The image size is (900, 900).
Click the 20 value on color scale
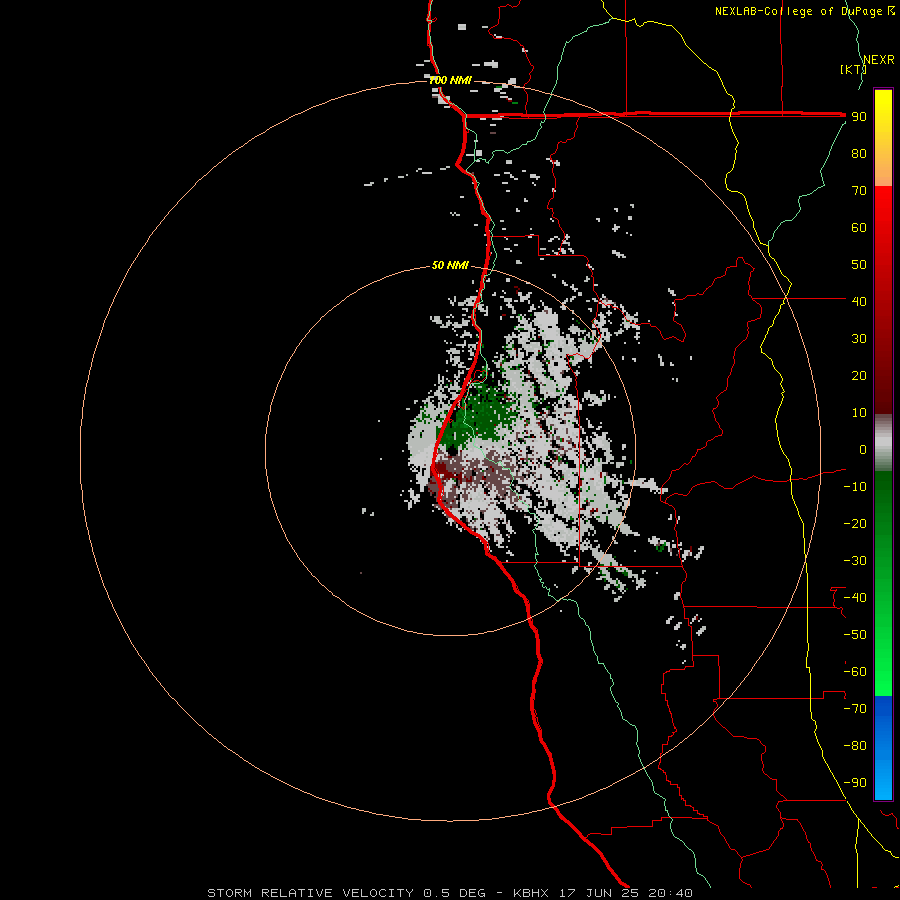[x=859, y=375]
